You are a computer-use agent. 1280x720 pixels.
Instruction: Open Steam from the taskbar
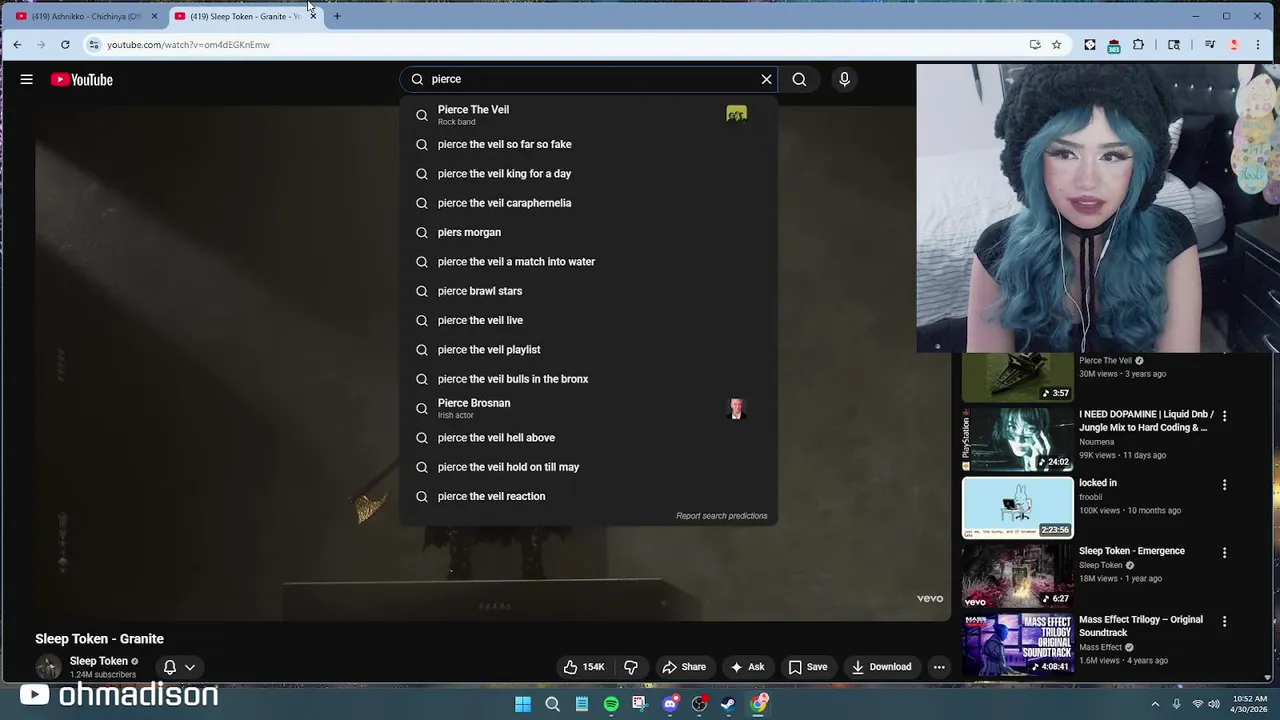click(728, 704)
